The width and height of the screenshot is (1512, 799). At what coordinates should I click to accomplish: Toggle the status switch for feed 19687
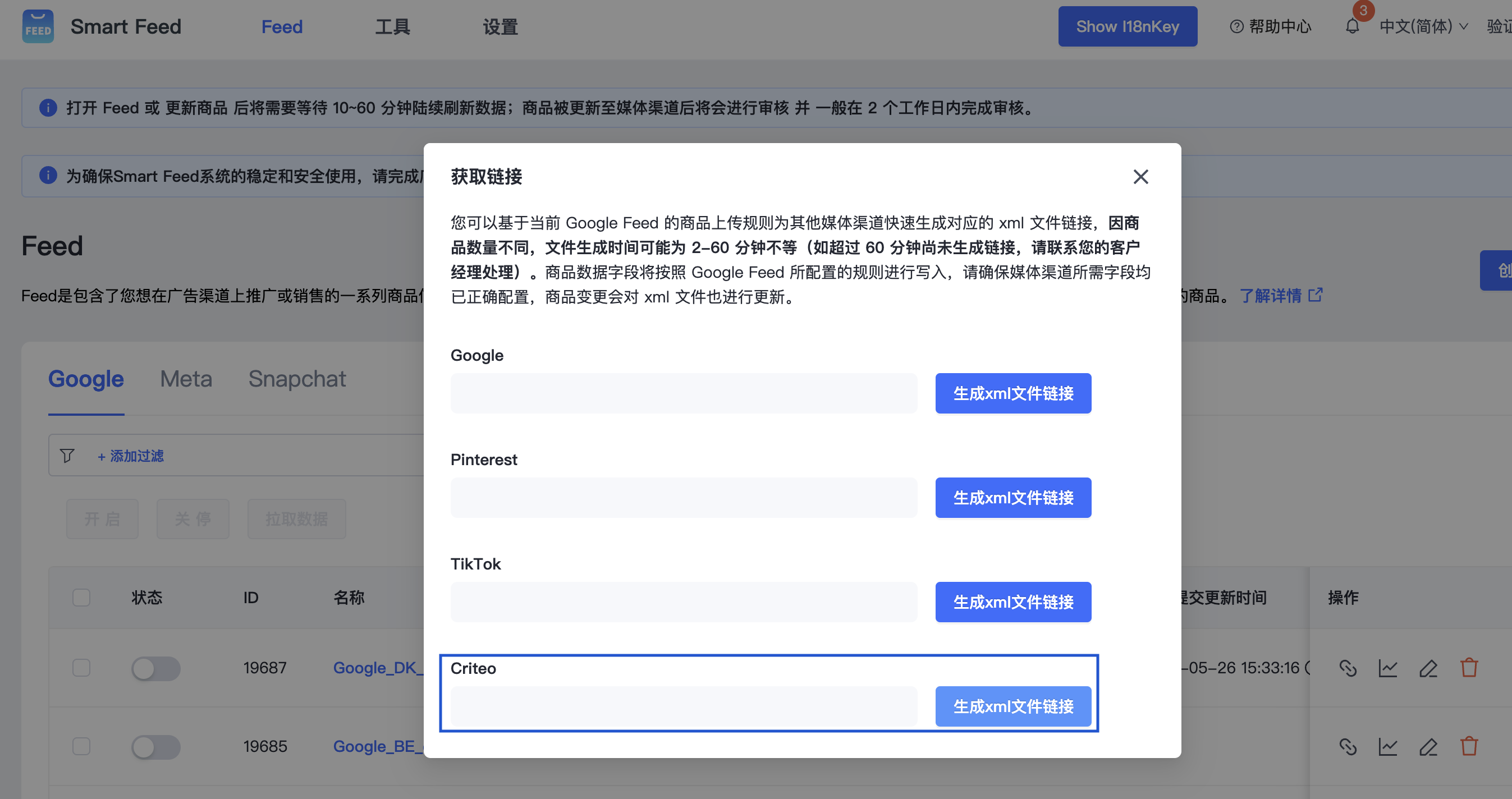click(155, 668)
